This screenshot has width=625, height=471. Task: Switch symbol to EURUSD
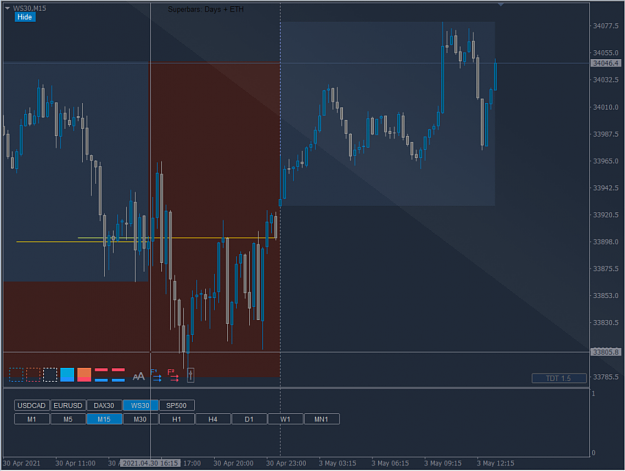[68, 406]
